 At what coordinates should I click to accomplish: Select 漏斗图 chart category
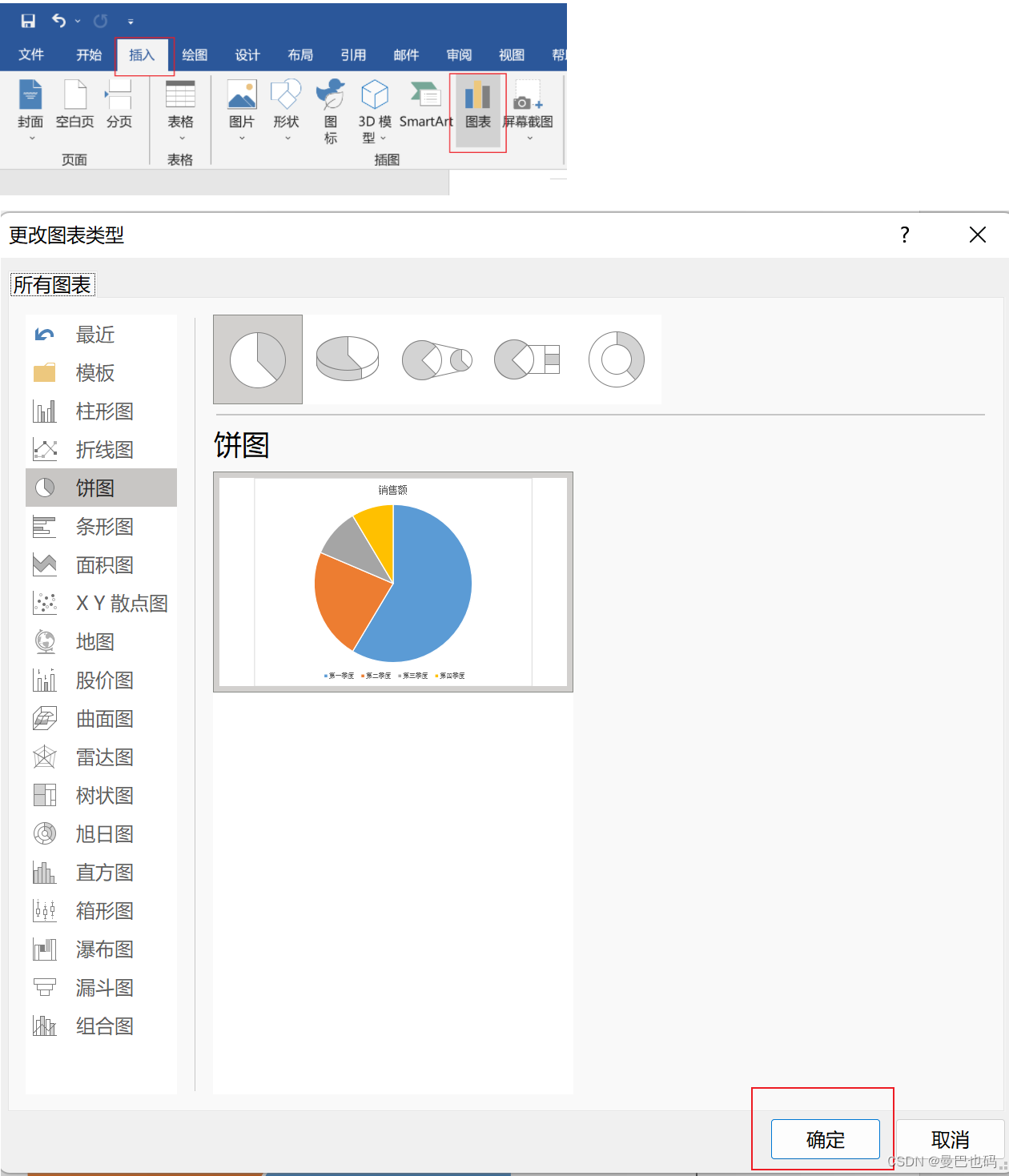point(102,987)
